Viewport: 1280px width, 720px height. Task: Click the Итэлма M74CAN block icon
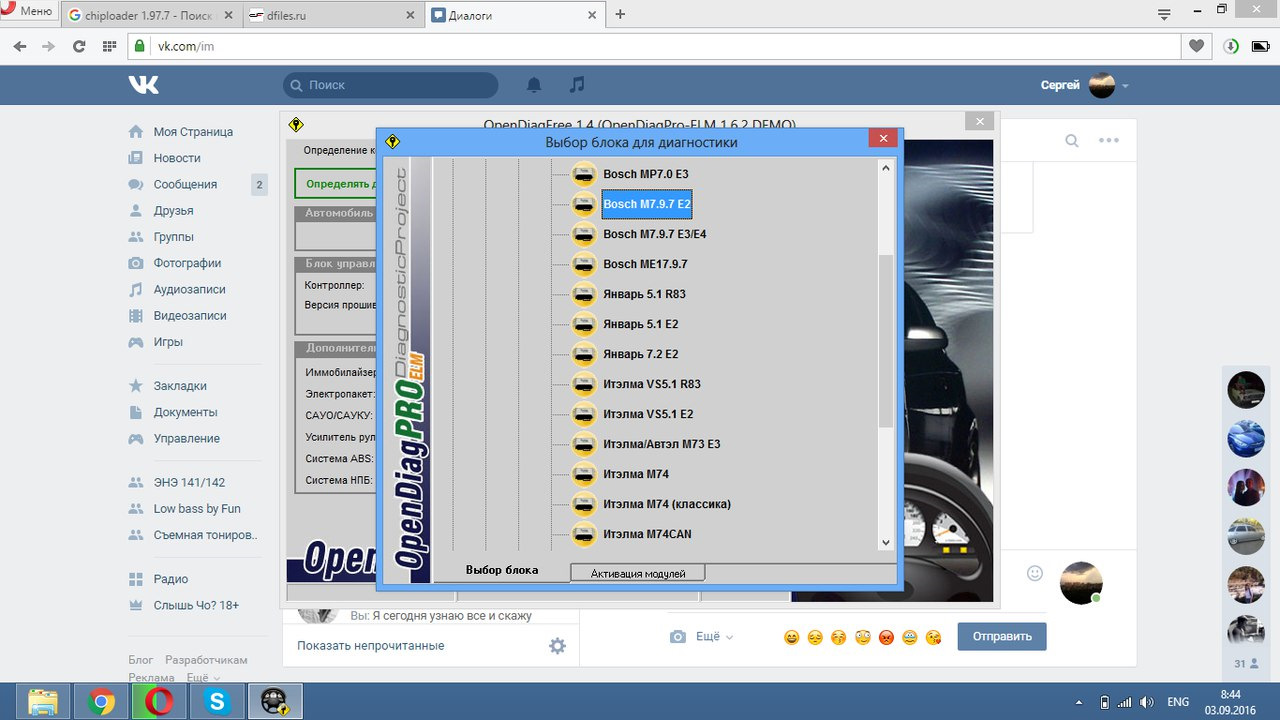click(x=584, y=534)
